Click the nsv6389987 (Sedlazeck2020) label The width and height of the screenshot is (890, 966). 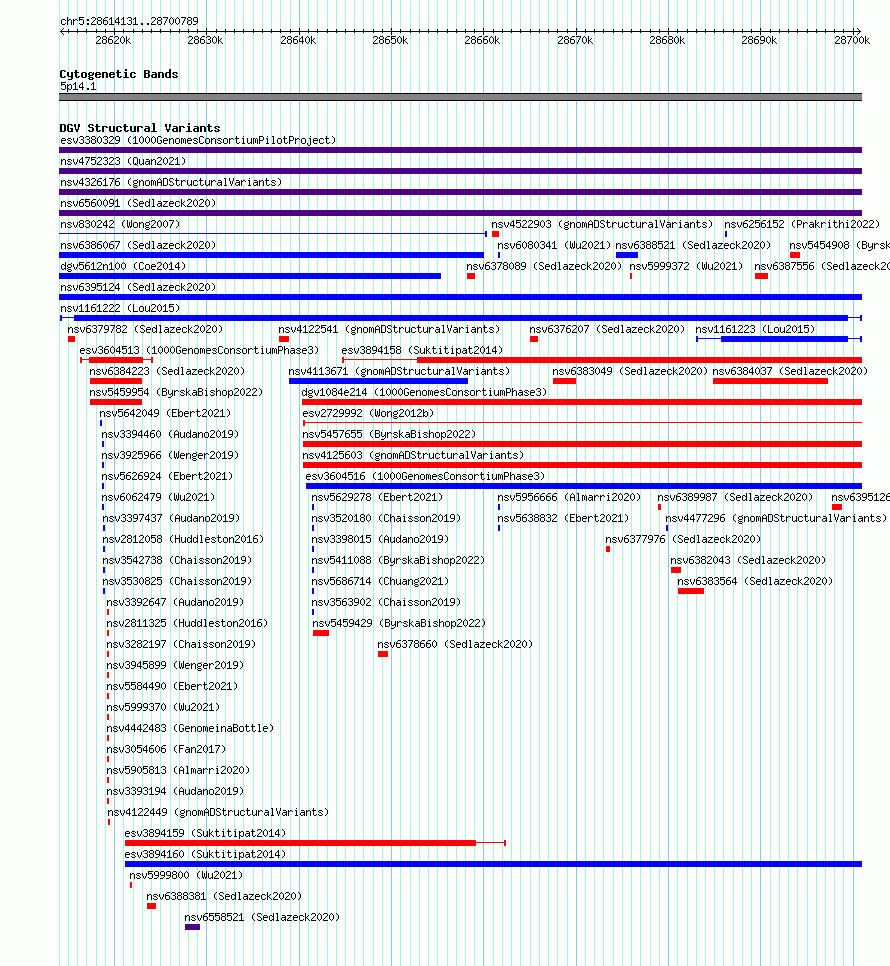tap(735, 497)
